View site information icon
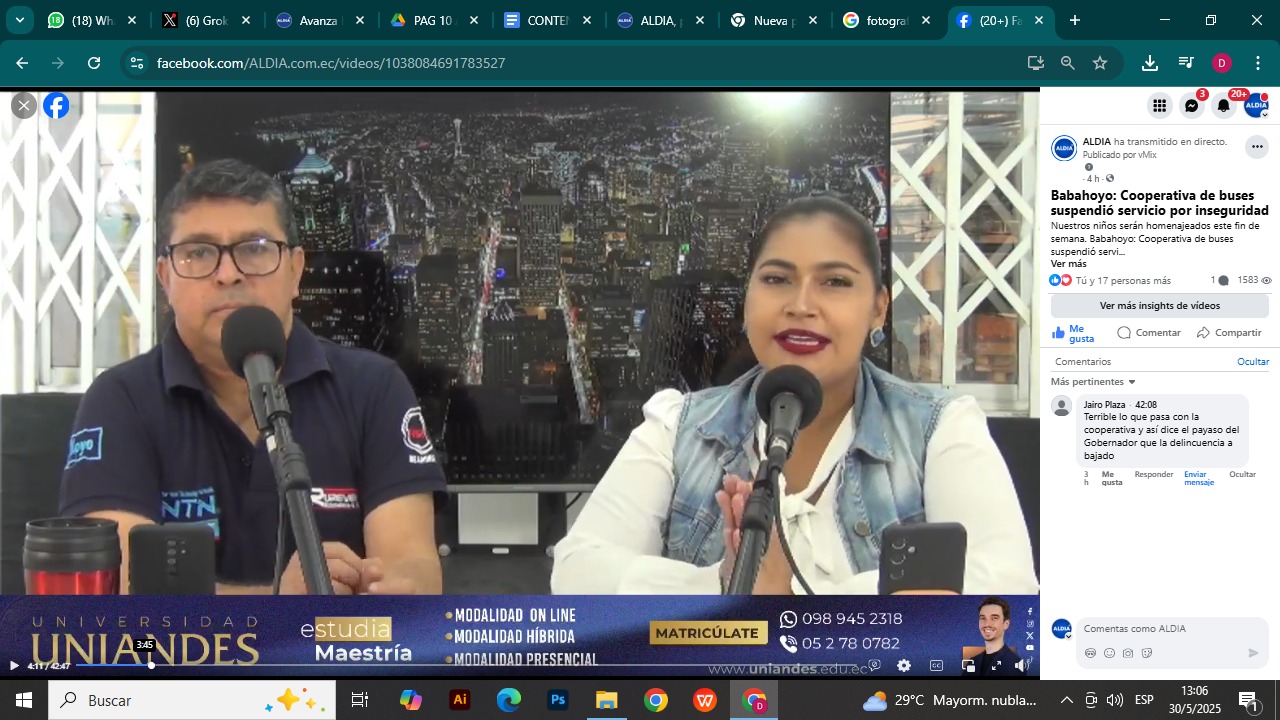Viewport: 1280px width, 720px height. click(x=138, y=63)
